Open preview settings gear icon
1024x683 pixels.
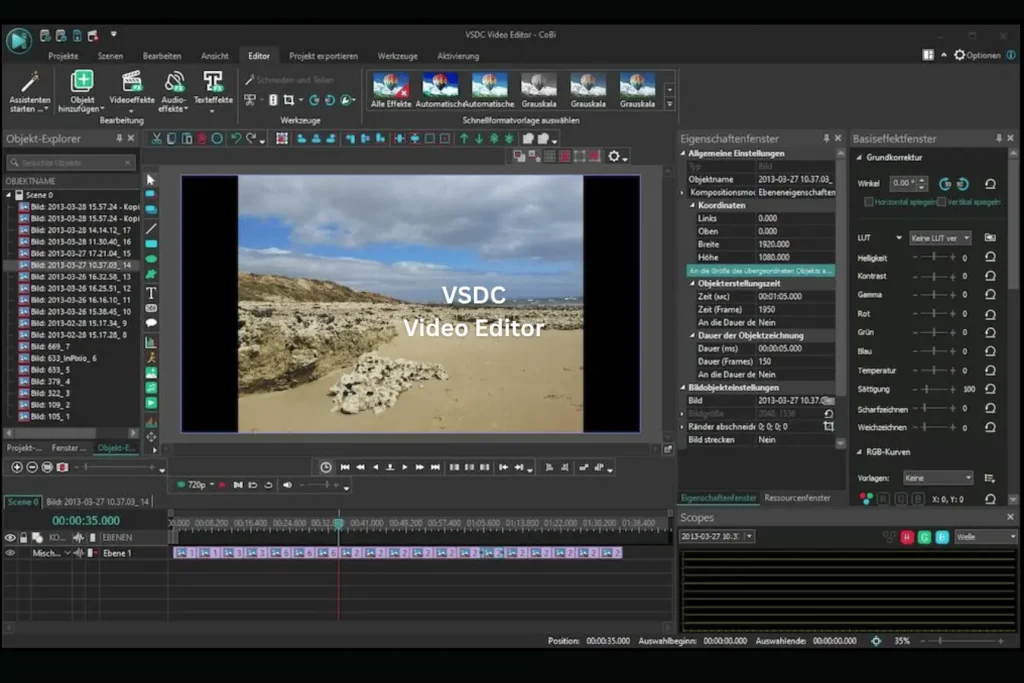point(614,156)
